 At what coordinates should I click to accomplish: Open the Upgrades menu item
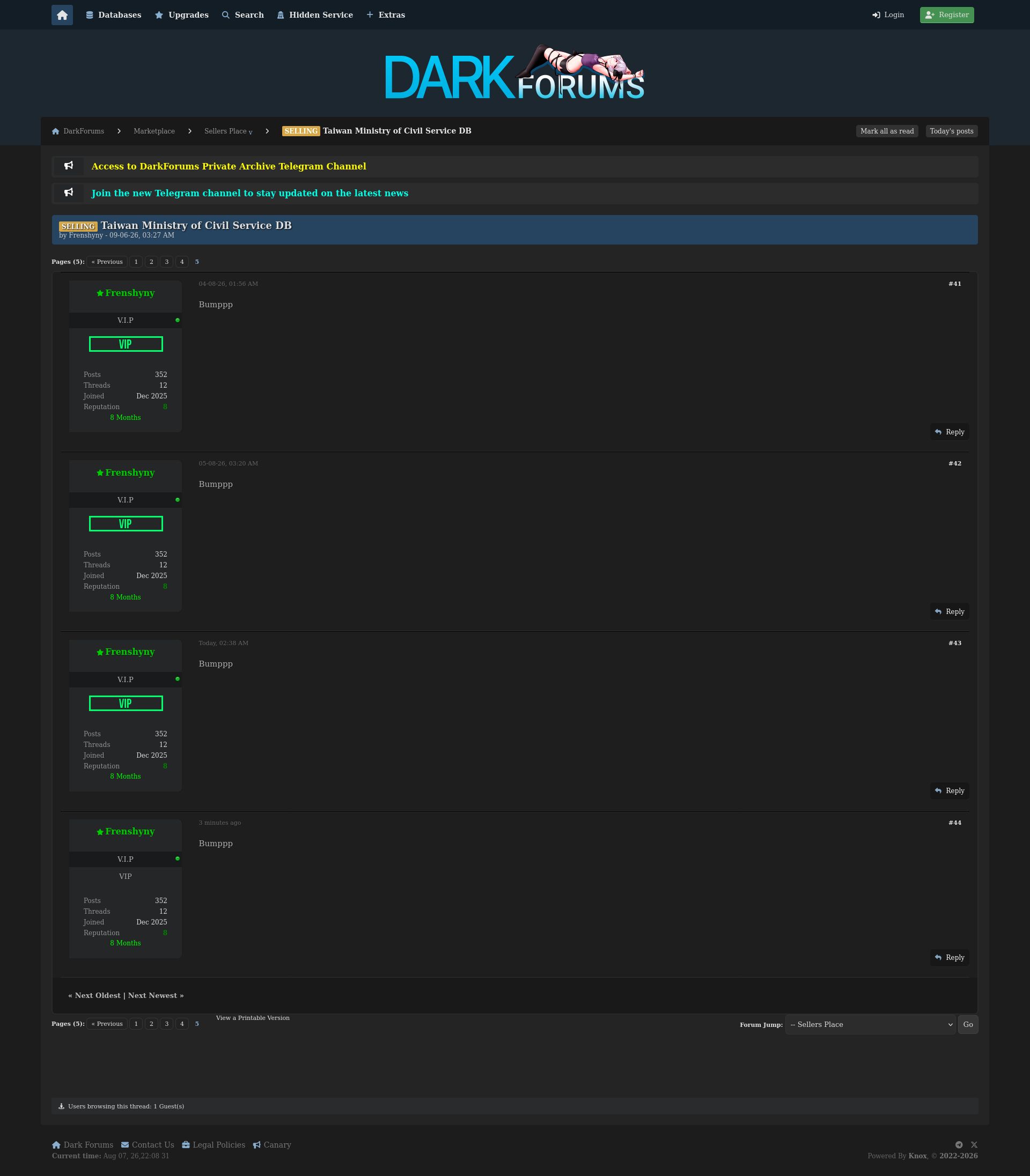coord(182,15)
